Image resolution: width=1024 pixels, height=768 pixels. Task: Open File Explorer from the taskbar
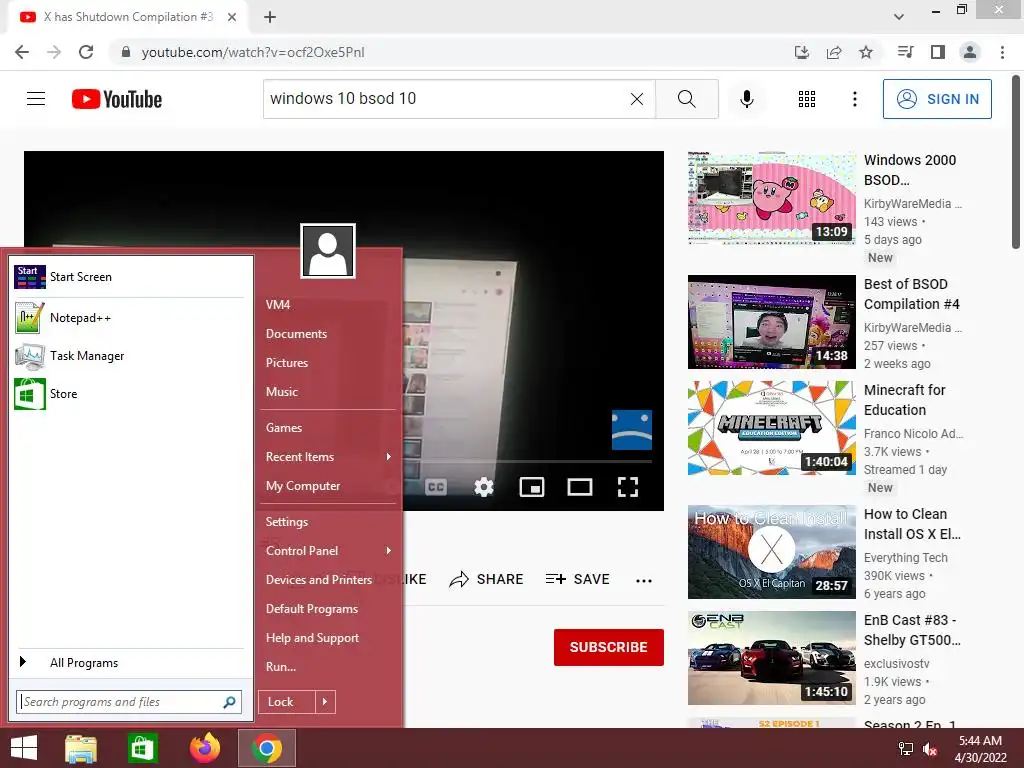81,748
